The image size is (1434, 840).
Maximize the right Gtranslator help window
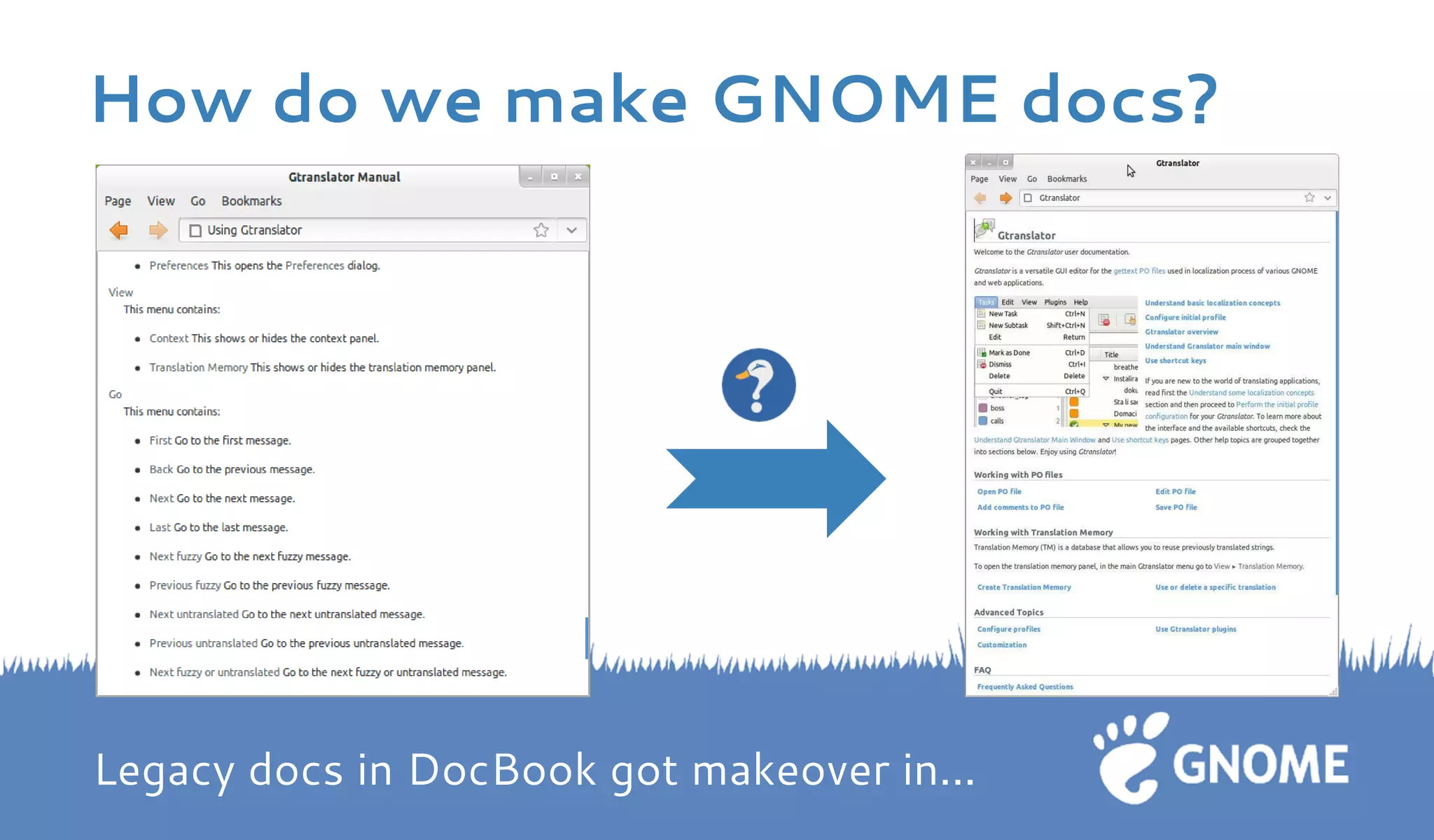(1005, 162)
